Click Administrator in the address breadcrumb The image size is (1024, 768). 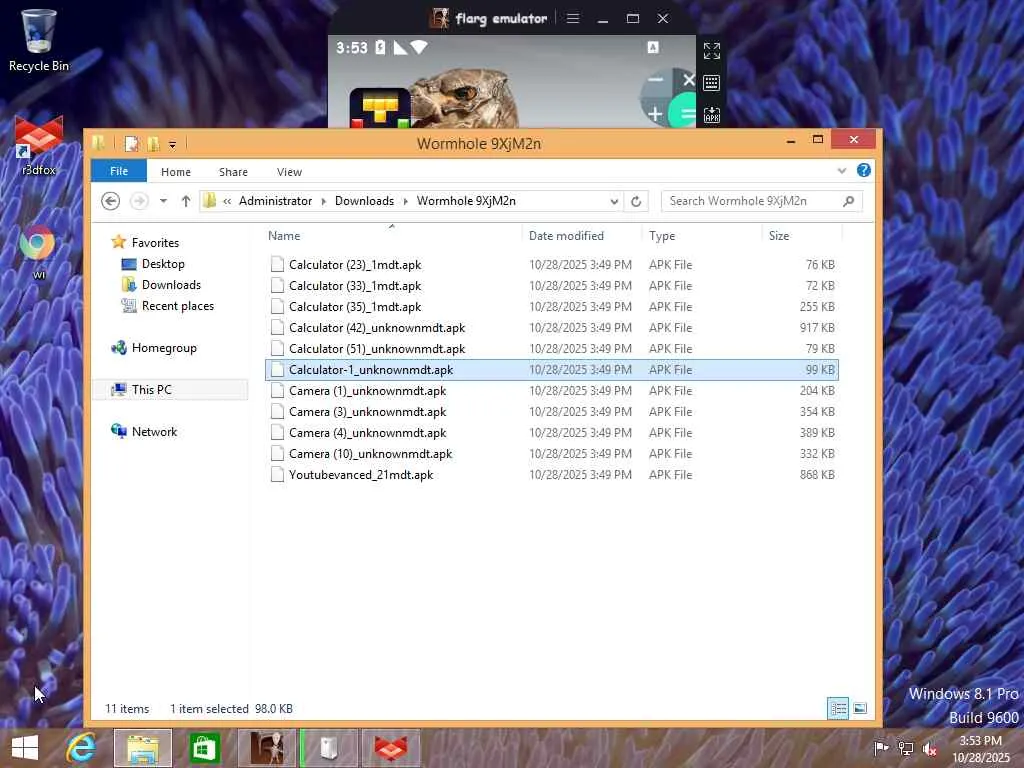pos(275,201)
